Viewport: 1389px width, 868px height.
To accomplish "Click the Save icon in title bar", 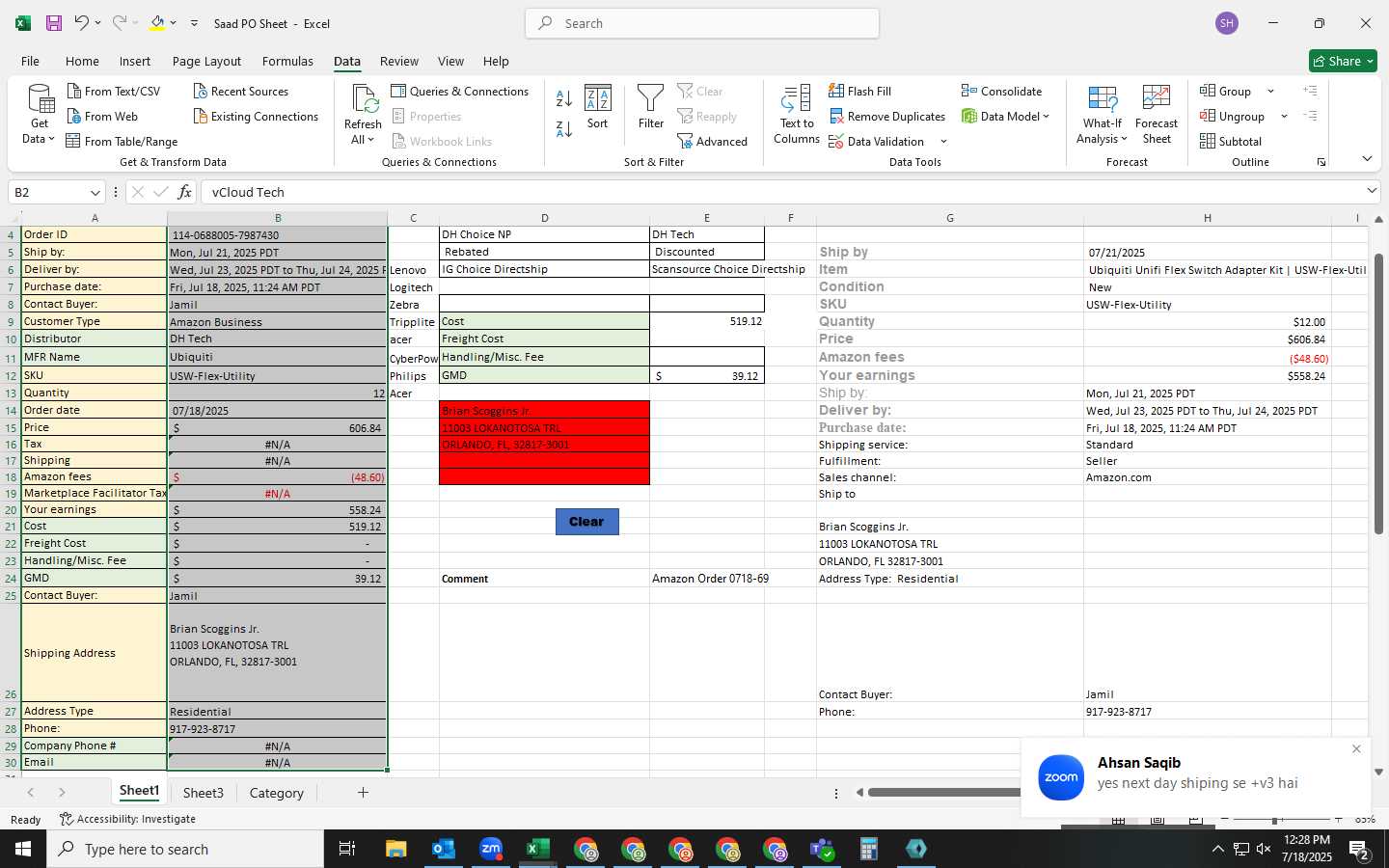I will tap(54, 23).
